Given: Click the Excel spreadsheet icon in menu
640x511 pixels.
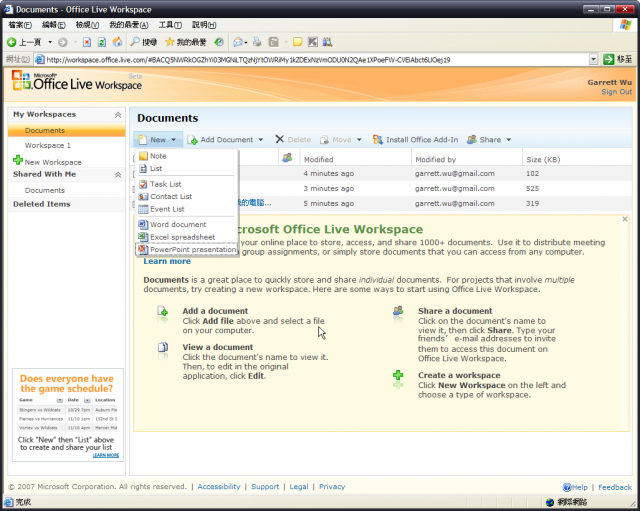Looking at the screenshot, I should [143, 237].
